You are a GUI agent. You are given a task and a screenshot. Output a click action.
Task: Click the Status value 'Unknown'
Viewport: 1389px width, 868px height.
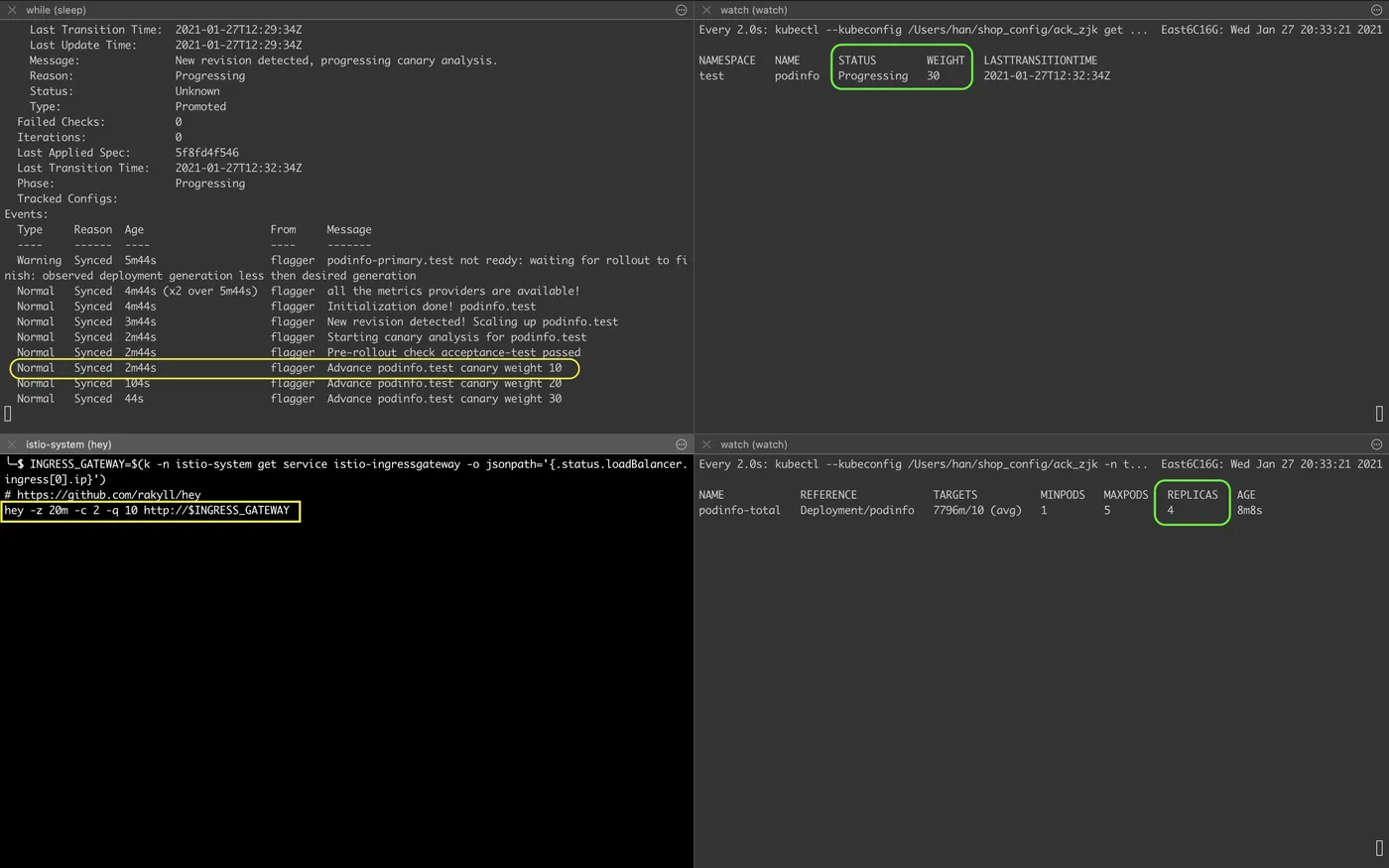(x=197, y=91)
